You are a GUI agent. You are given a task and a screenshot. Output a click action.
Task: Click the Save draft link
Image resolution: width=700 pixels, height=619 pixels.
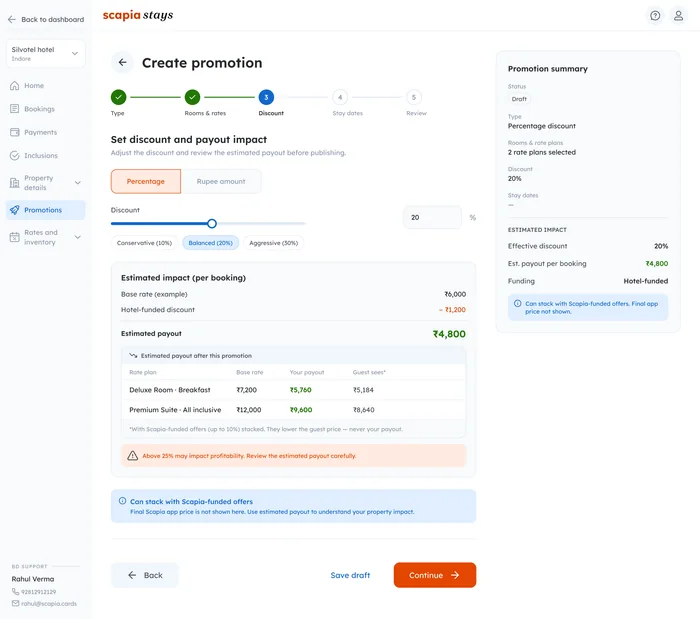click(x=350, y=575)
